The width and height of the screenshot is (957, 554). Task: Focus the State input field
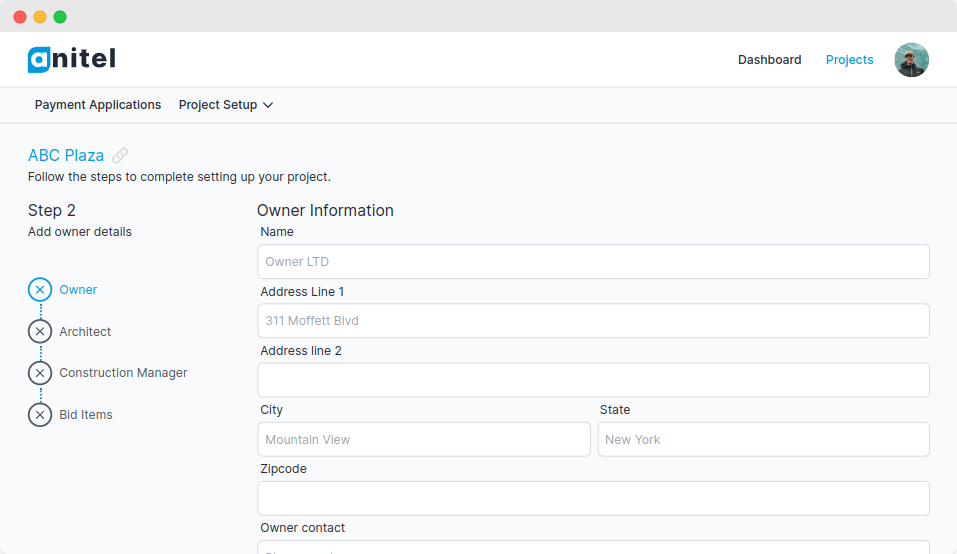[764, 439]
